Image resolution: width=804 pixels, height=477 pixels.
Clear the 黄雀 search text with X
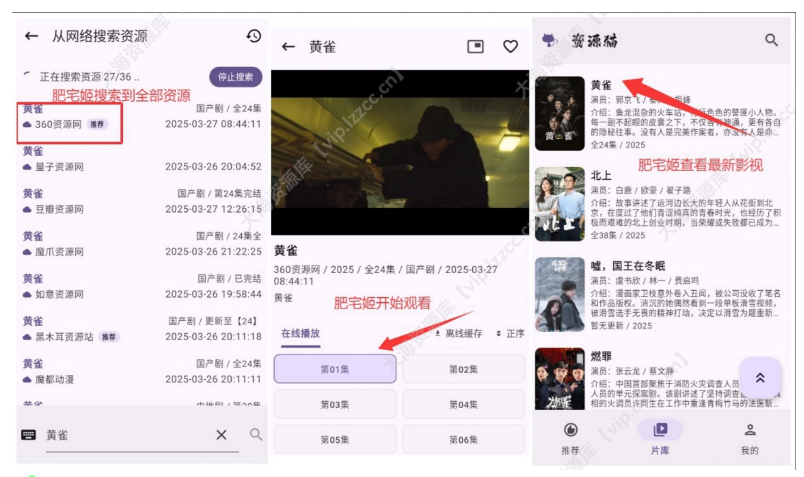pyautogui.click(x=221, y=435)
